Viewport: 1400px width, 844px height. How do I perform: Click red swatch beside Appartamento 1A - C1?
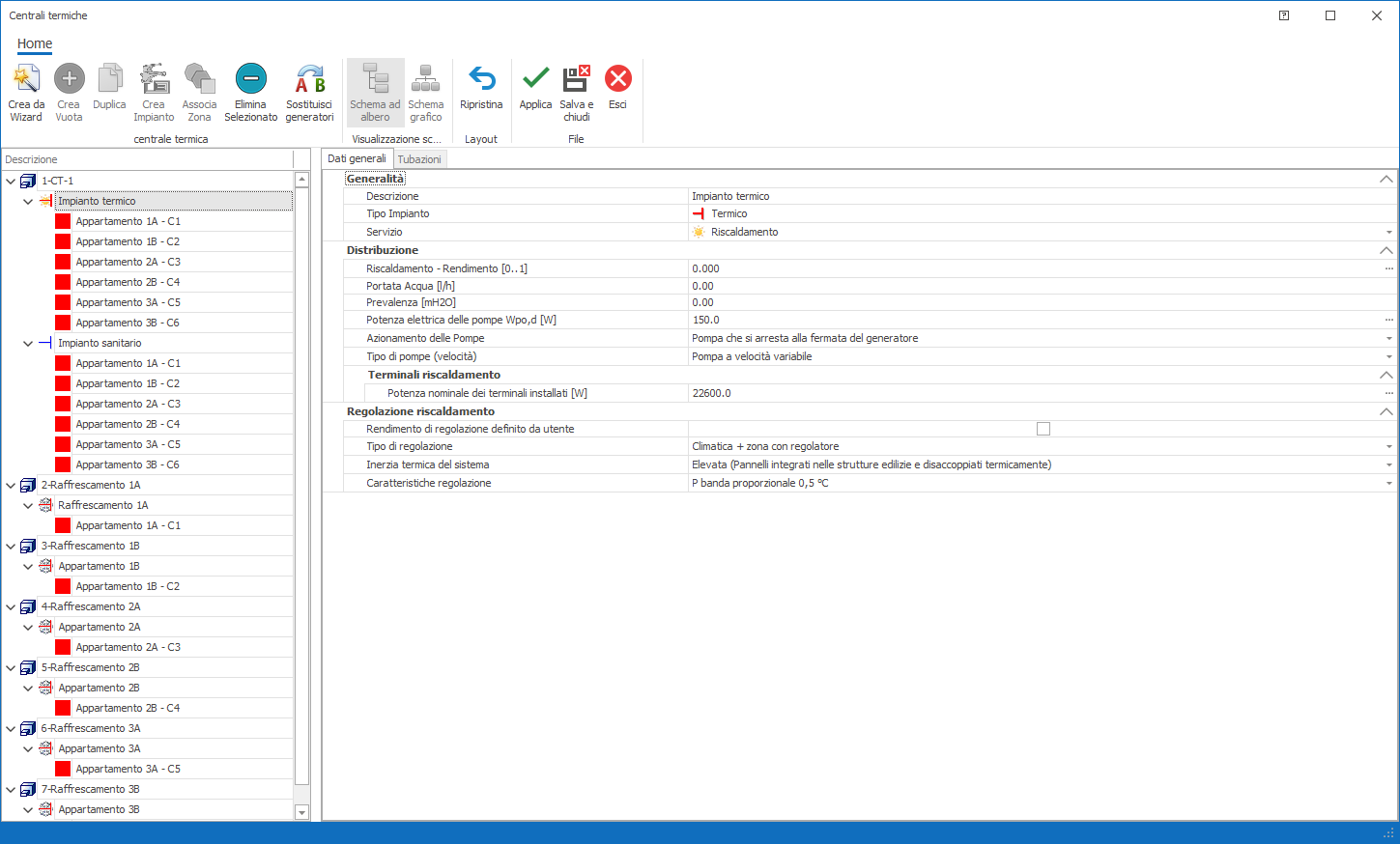(63, 221)
